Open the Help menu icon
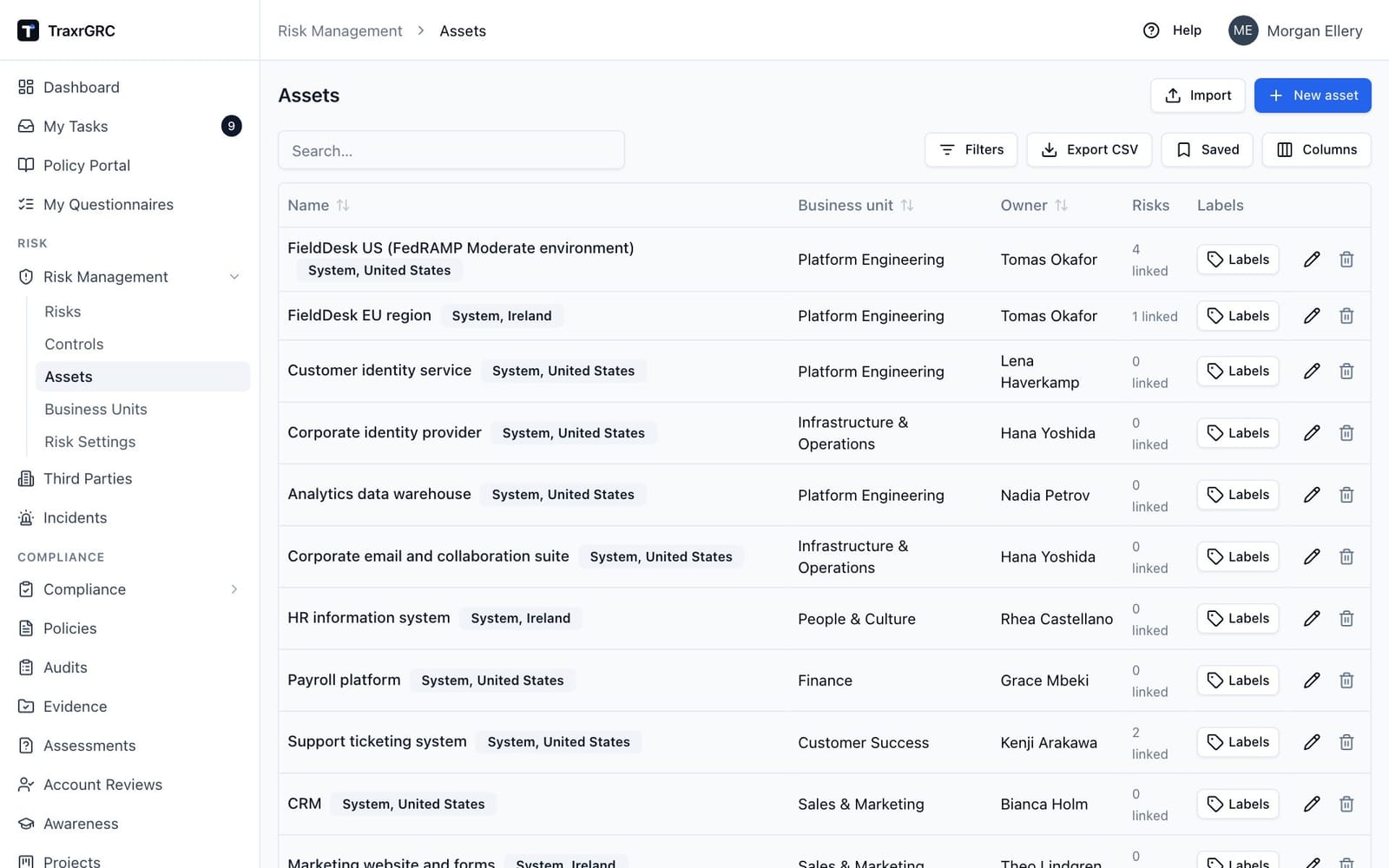Image resolution: width=1389 pixels, height=868 pixels. click(1151, 30)
